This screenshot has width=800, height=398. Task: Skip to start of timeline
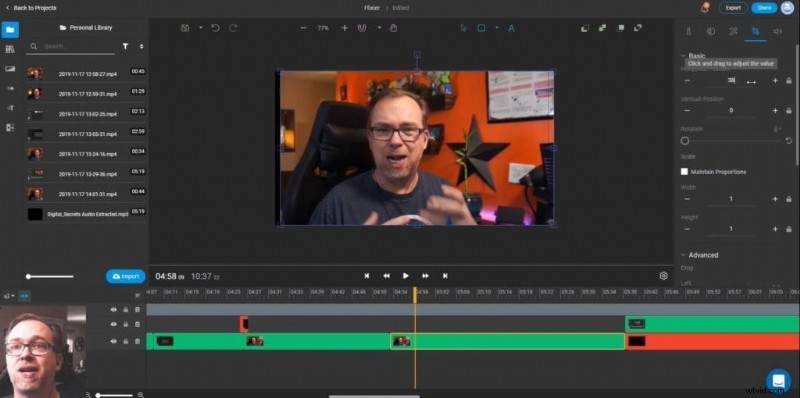(x=366, y=276)
